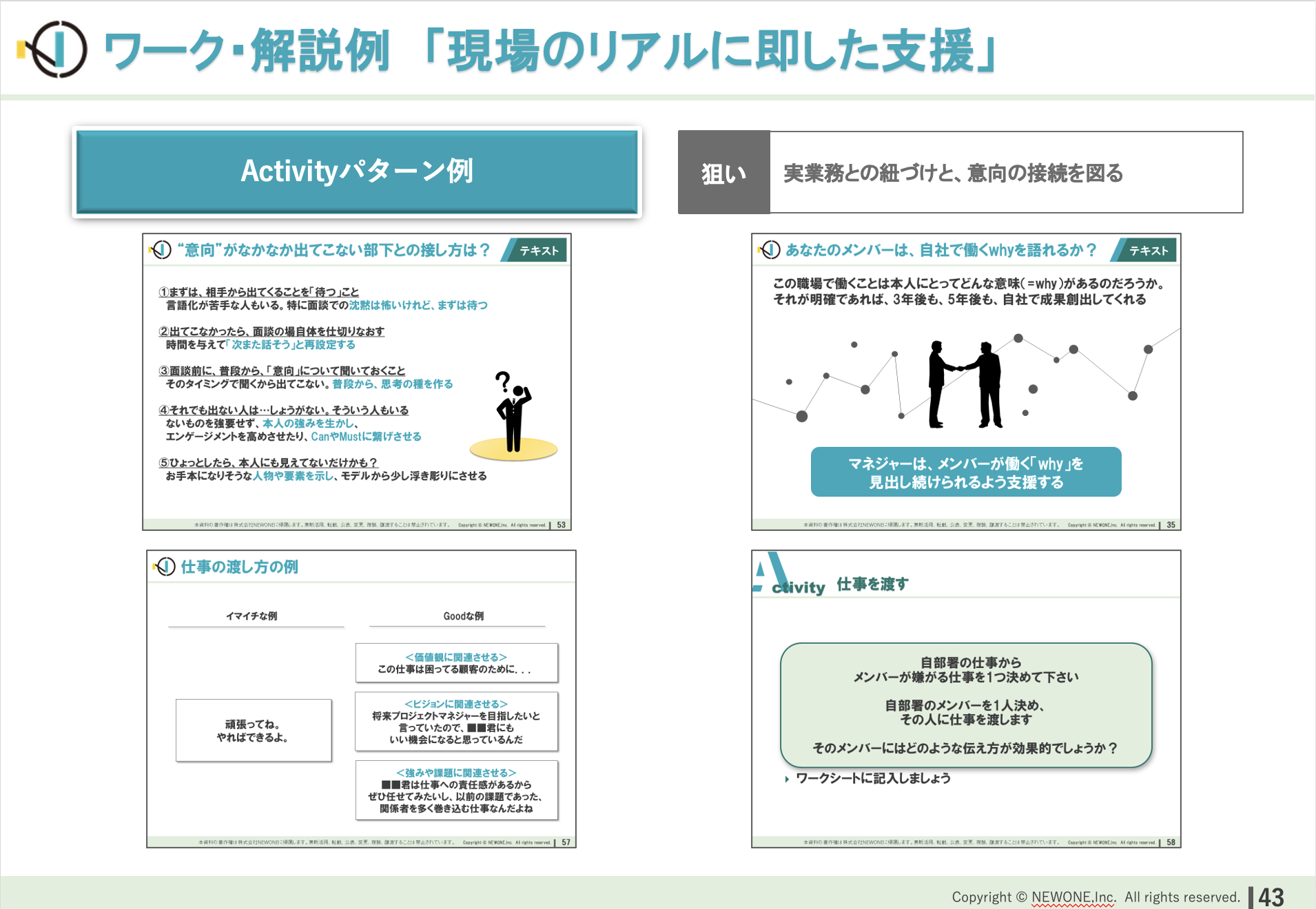The width and height of the screenshot is (1316, 909).
Task: Click the teal box マネジャーは、メンバーが働く「why」を
Action: pyautogui.click(x=966, y=472)
